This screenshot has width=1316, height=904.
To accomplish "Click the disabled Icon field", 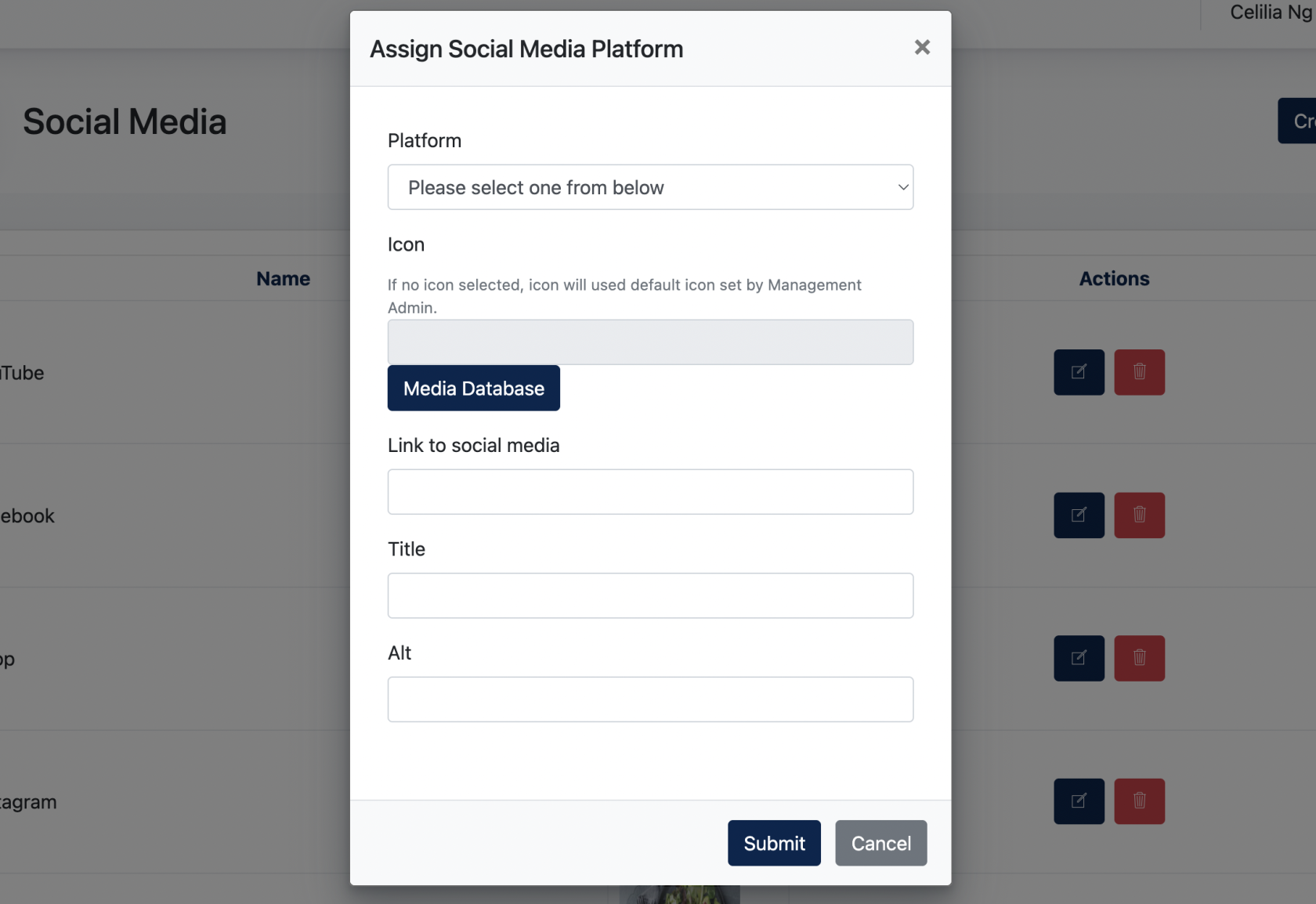I will tap(650, 342).
